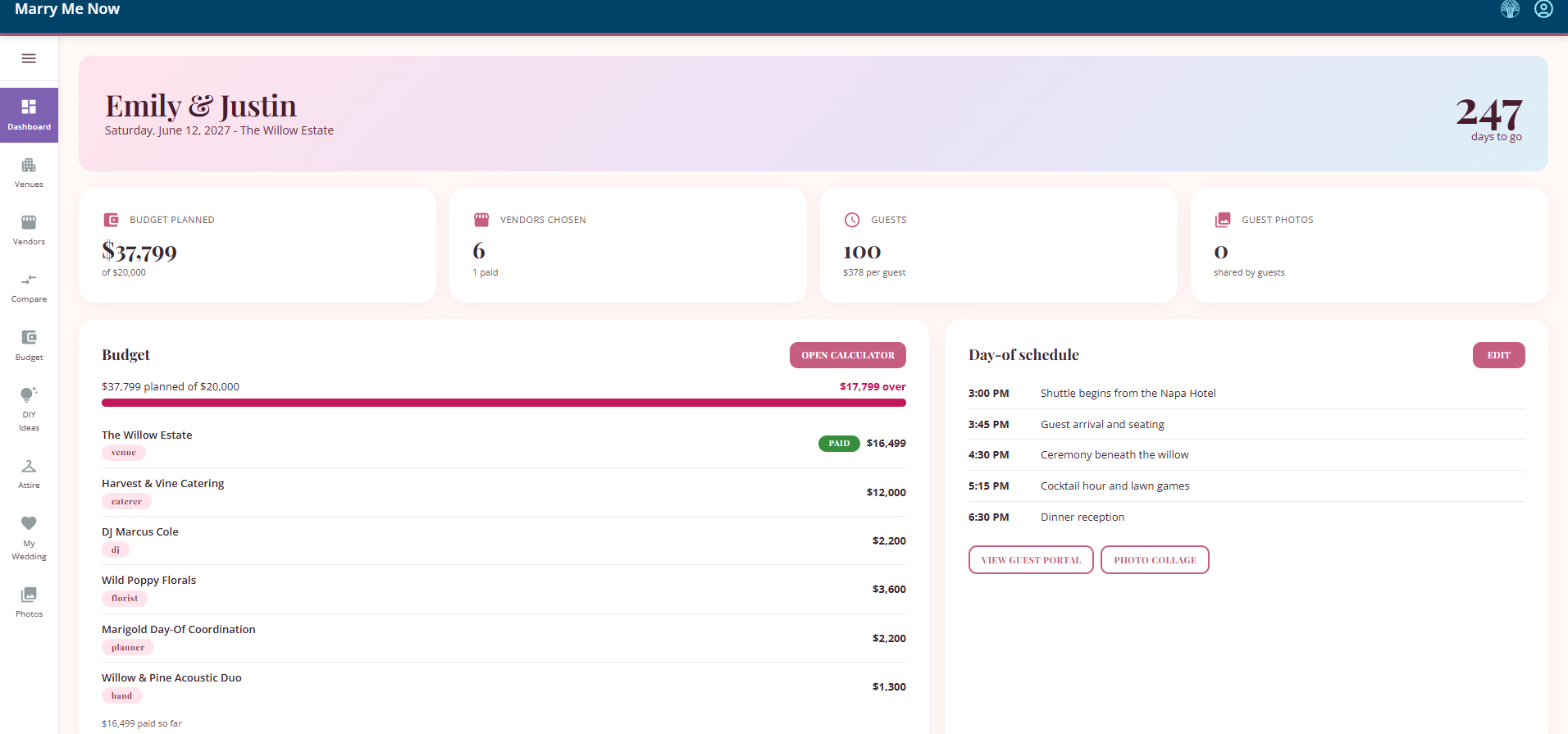
Task: Open My Wedding in the sidebar
Action: pos(29,538)
